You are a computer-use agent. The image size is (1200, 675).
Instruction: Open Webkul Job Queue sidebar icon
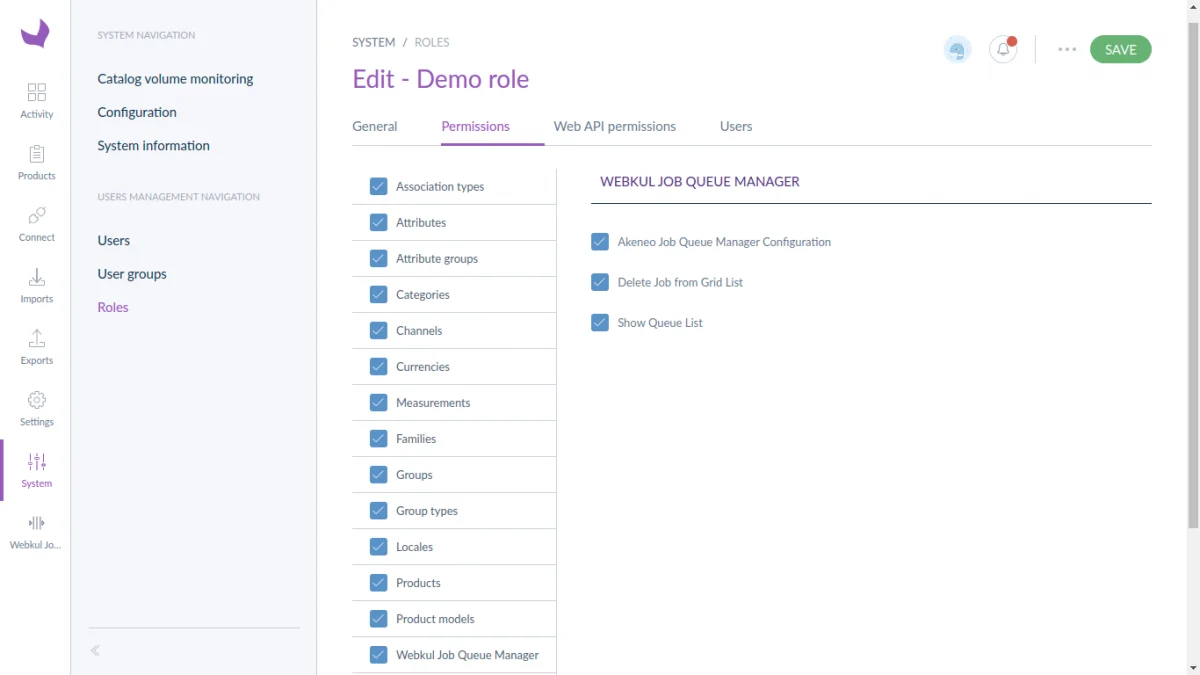(37, 523)
